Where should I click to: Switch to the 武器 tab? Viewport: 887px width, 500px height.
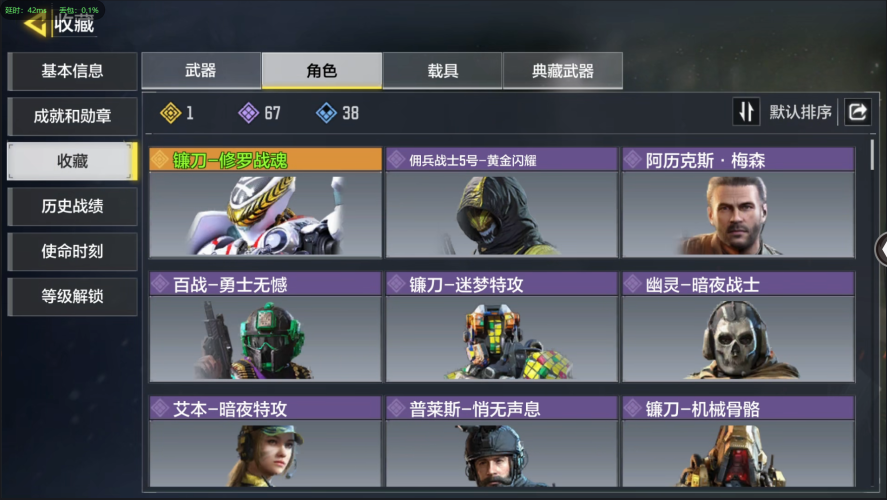(x=201, y=71)
